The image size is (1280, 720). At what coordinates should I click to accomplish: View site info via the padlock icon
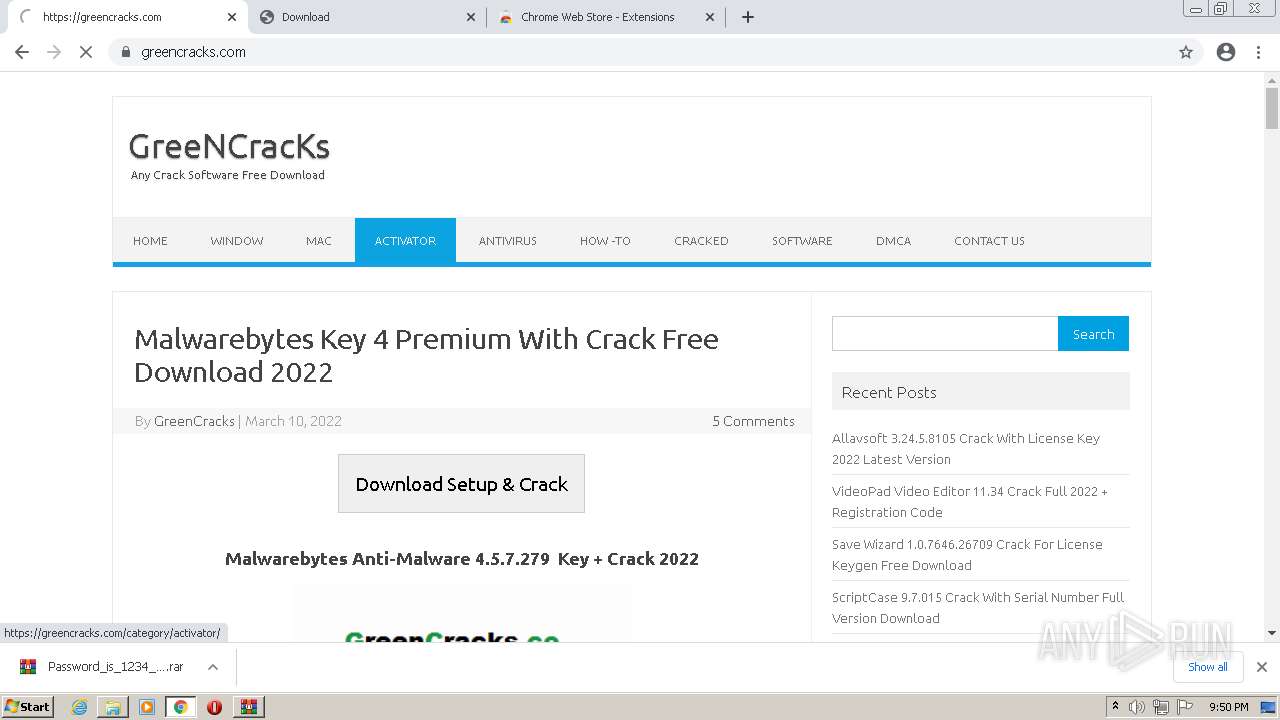click(126, 52)
